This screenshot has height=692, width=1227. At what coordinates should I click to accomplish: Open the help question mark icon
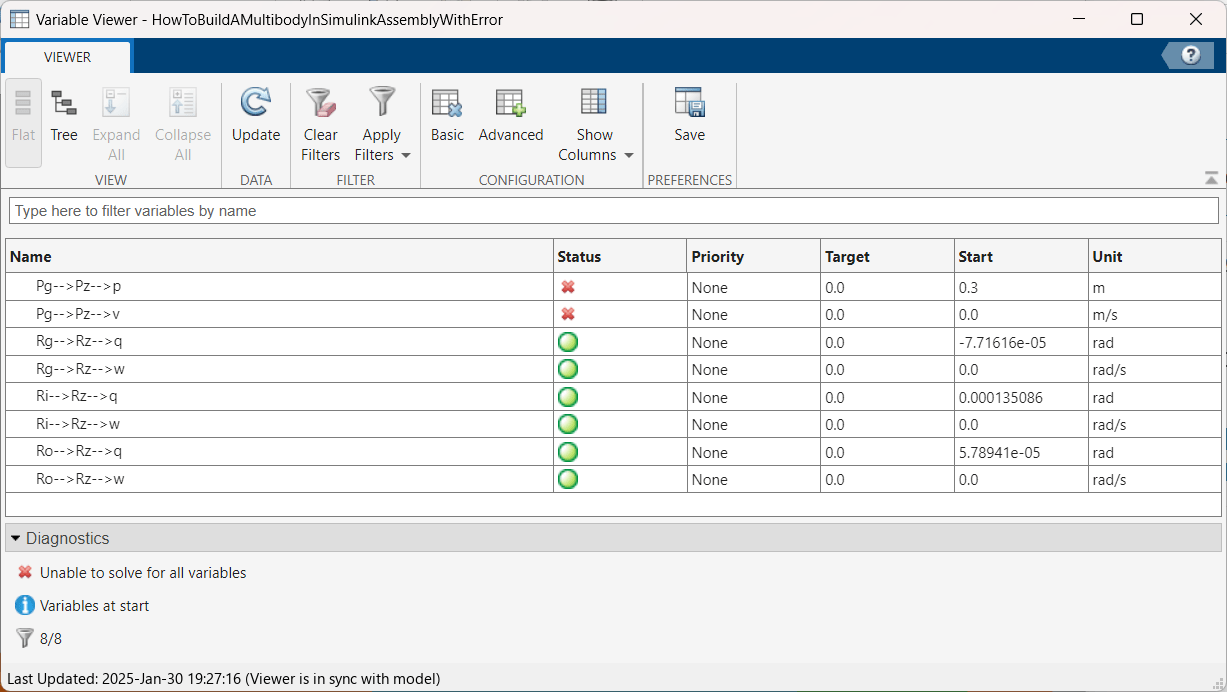[1191, 56]
